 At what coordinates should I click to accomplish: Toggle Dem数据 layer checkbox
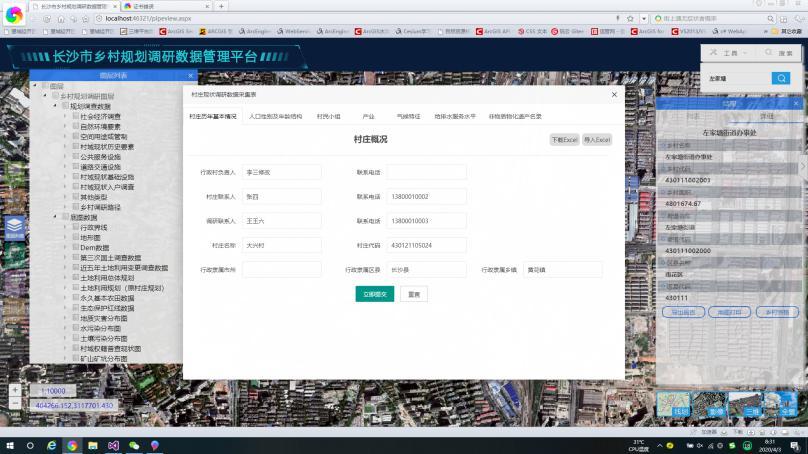tap(76, 247)
